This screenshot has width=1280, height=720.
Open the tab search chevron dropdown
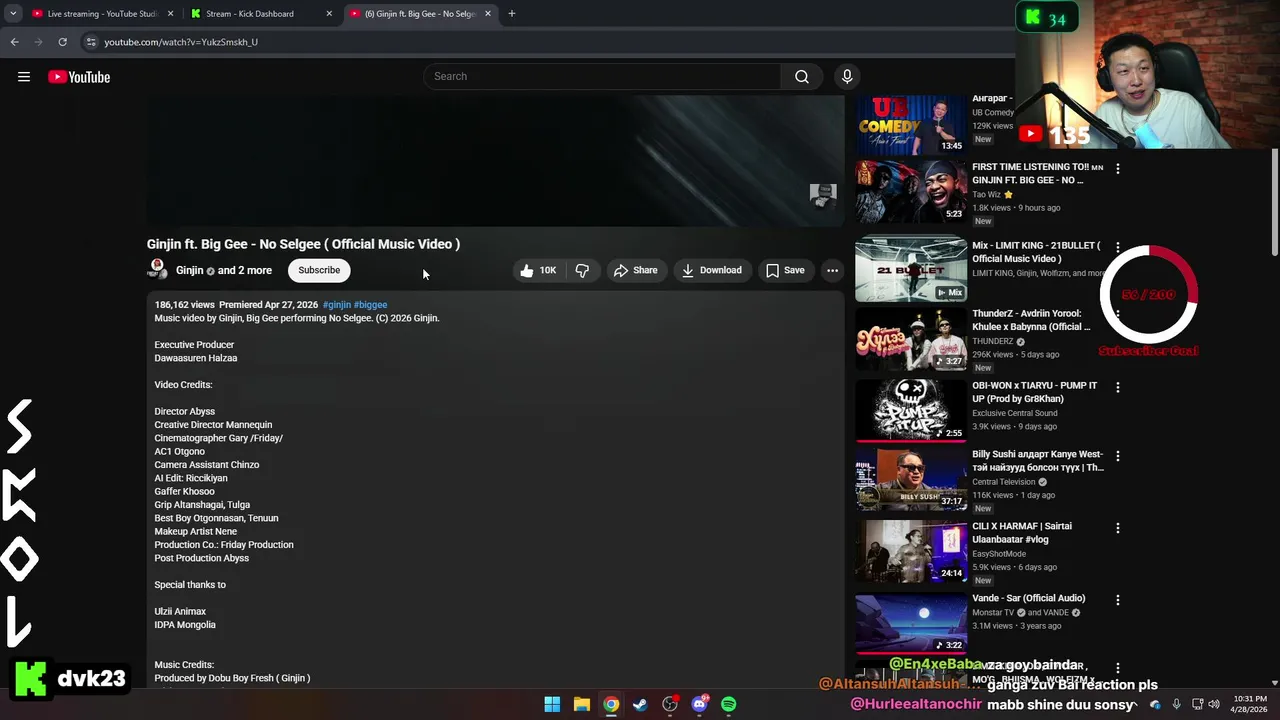[13, 14]
